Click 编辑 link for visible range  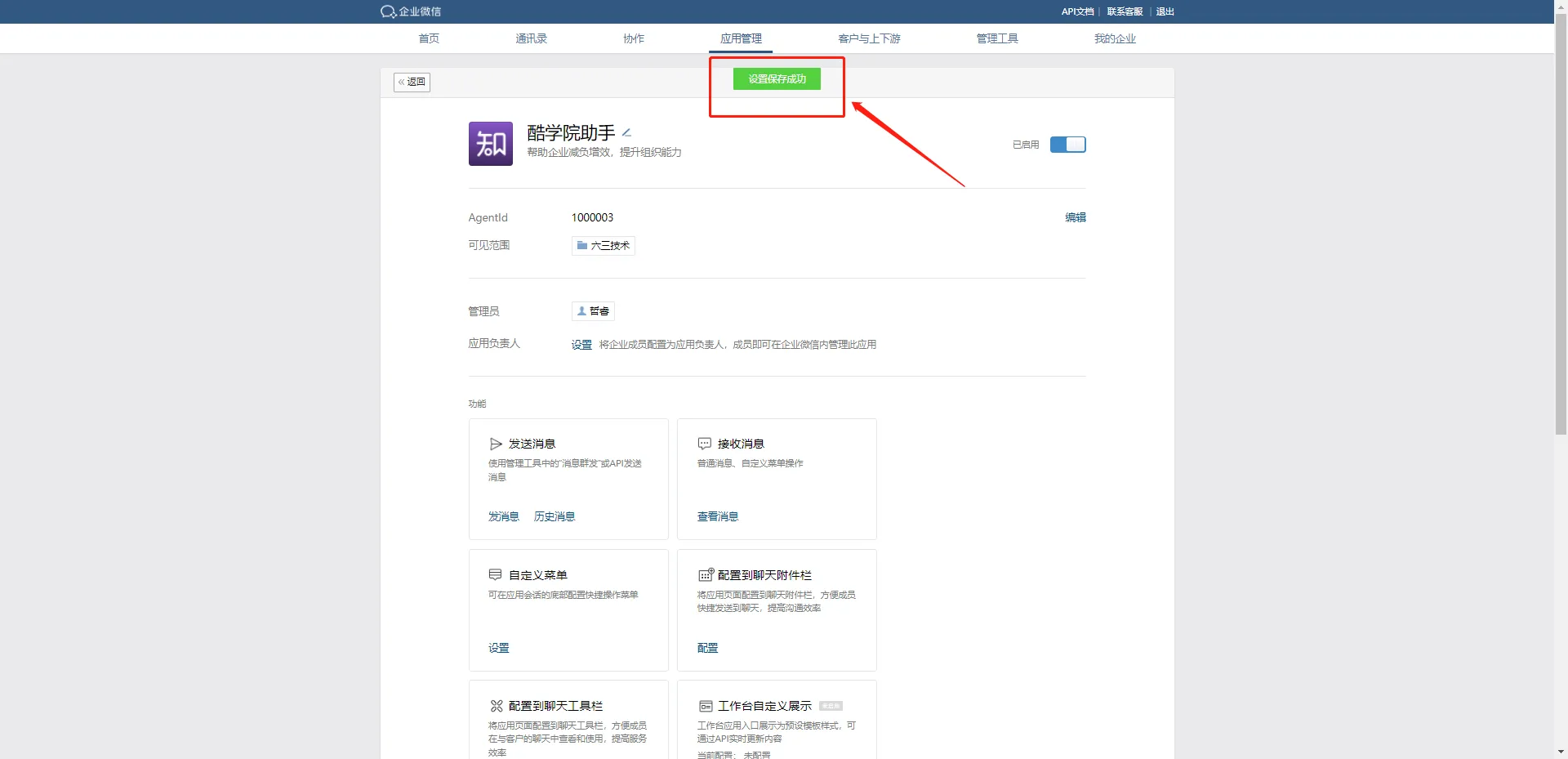[x=1076, y=217]
